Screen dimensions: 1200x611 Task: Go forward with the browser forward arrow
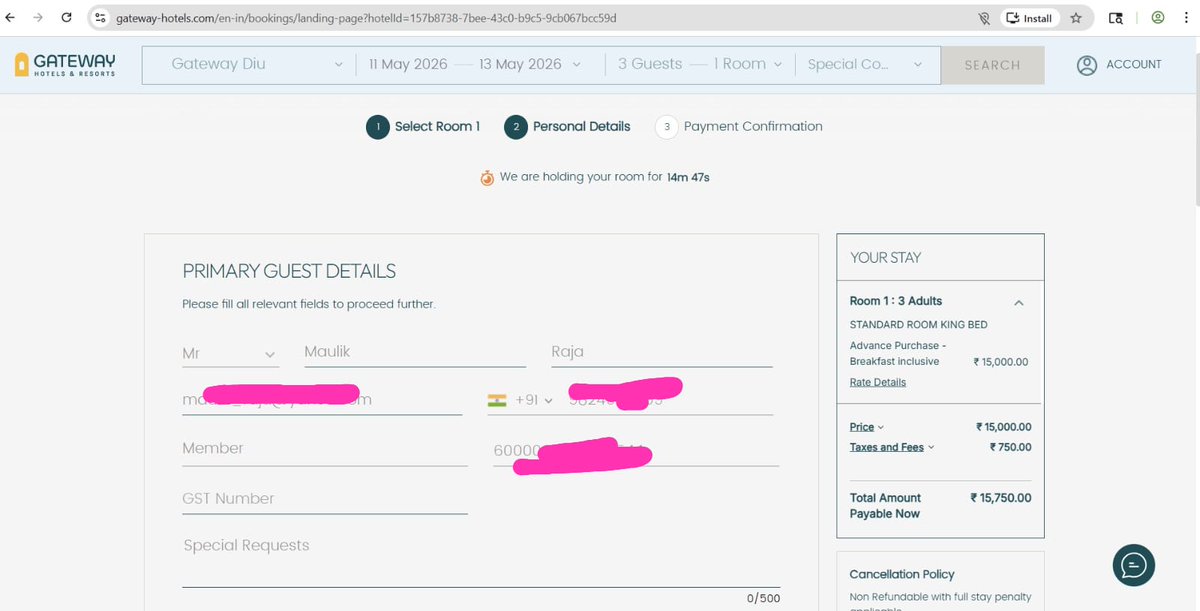[x=38, y=18]
